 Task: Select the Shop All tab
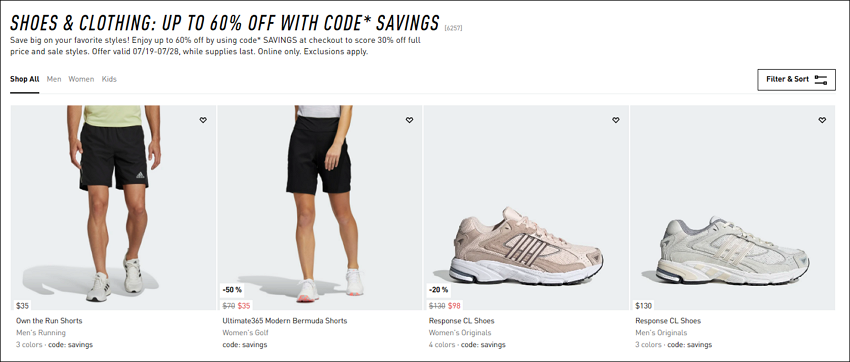click(x=24, y=79)
